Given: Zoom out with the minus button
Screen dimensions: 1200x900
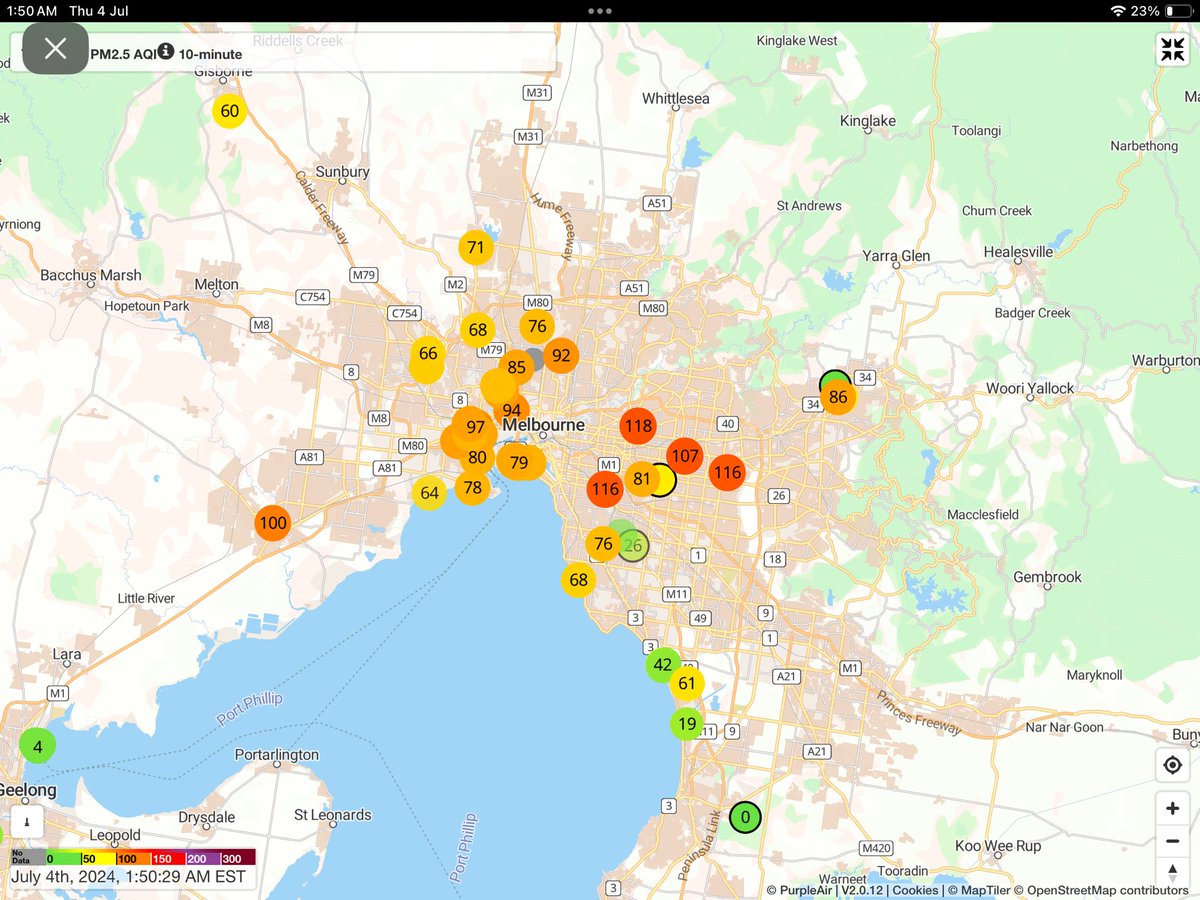Looking at the screenshot, I should (1172, 841).
